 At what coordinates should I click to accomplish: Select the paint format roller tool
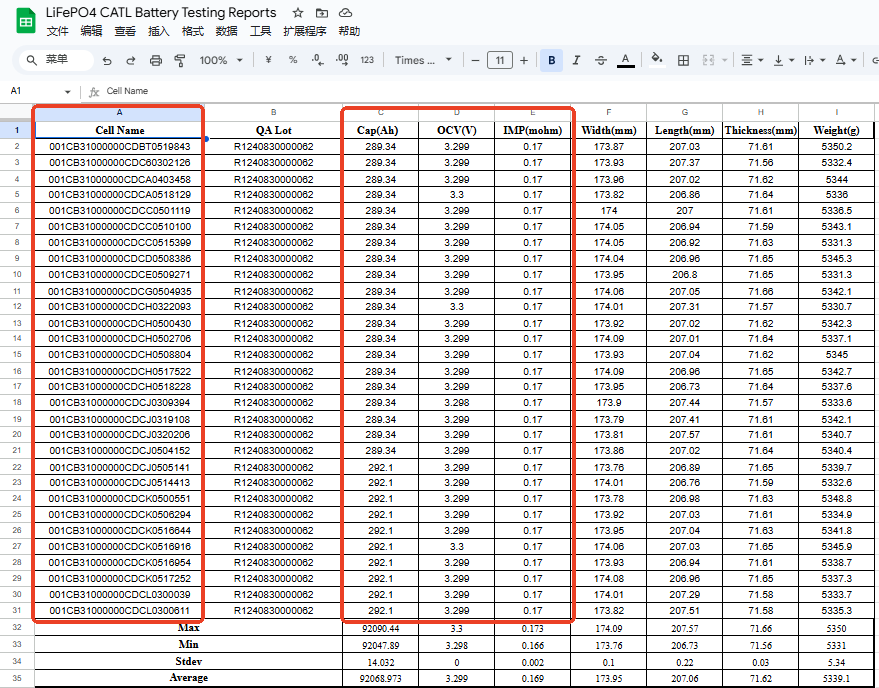point(180,61)
